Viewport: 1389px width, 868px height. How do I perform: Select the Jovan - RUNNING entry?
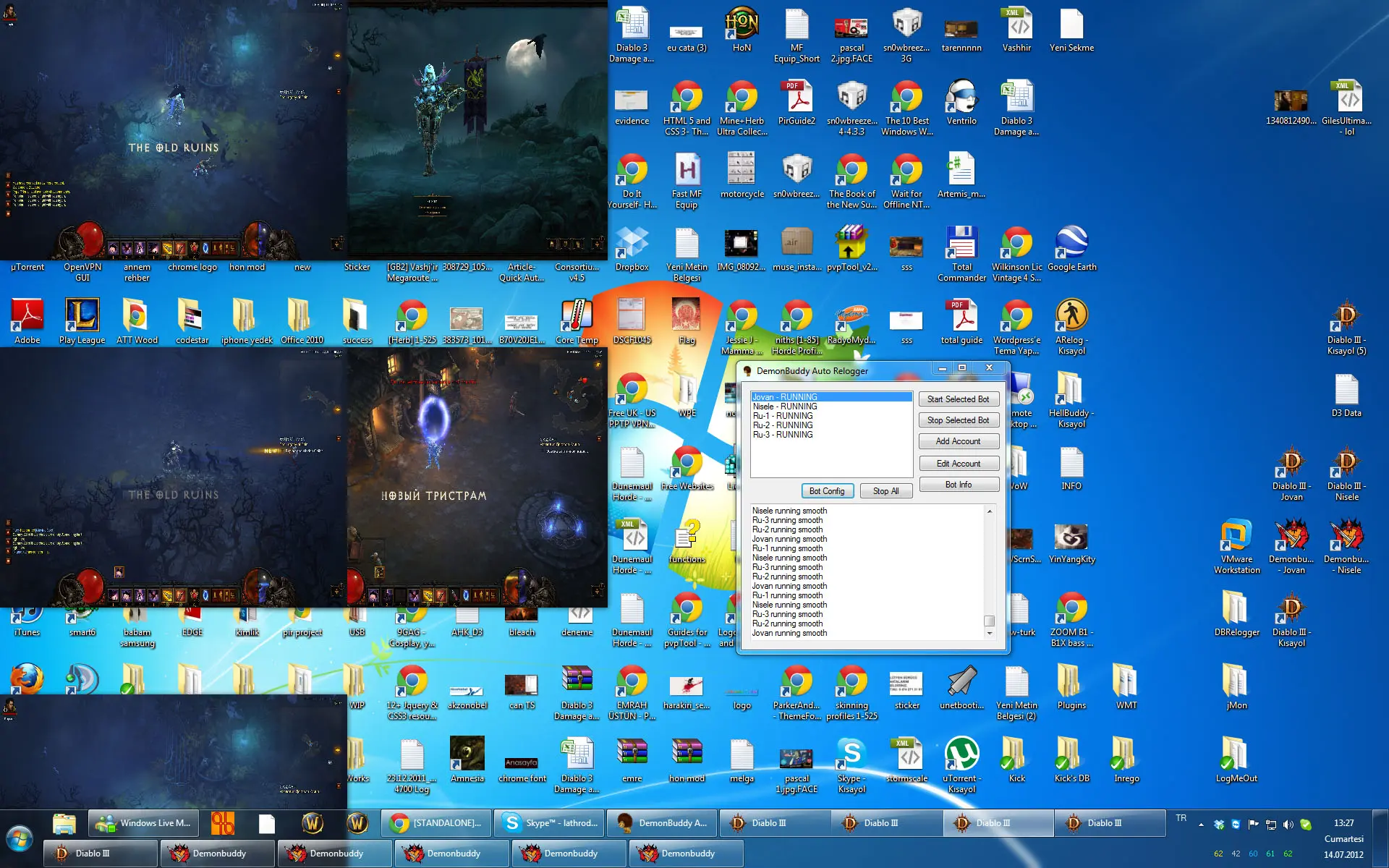[831, 397]
